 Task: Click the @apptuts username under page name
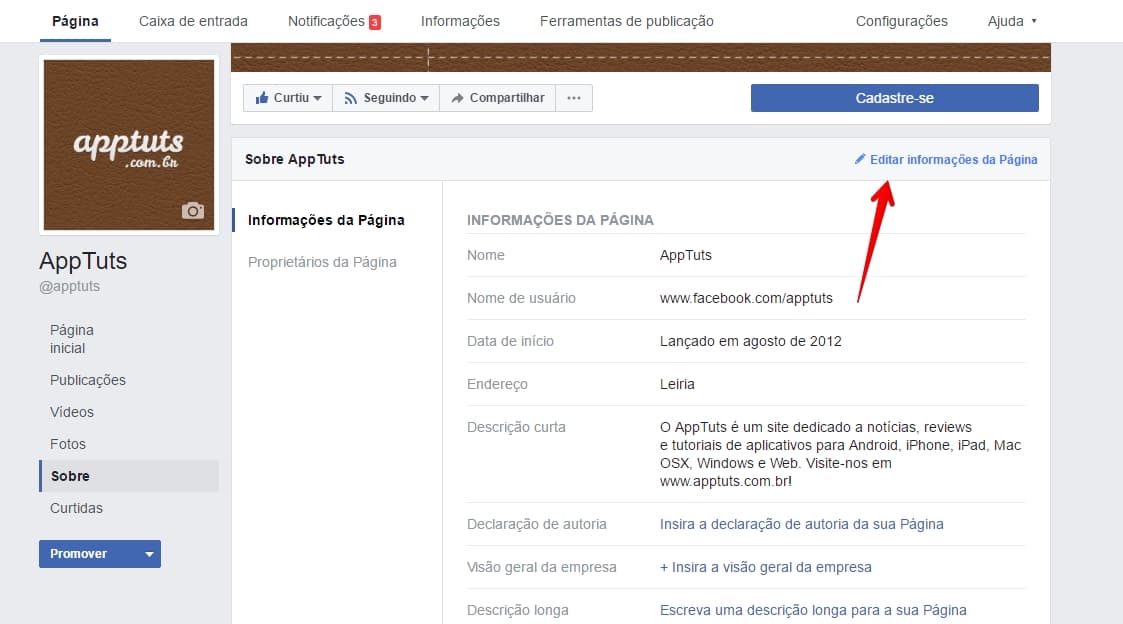tap(69, 287)
